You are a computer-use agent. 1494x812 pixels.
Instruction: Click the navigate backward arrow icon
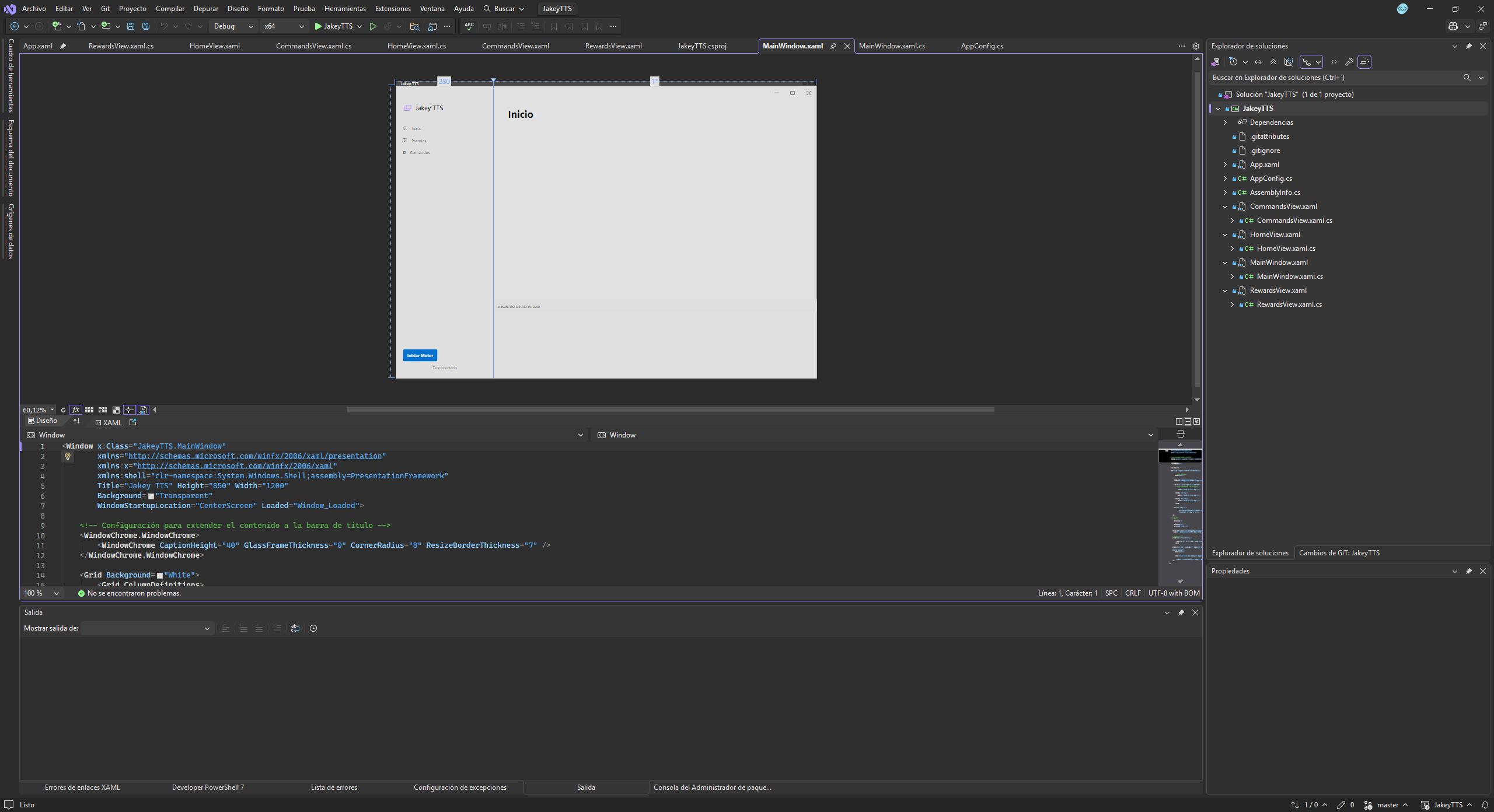(15, 26)
